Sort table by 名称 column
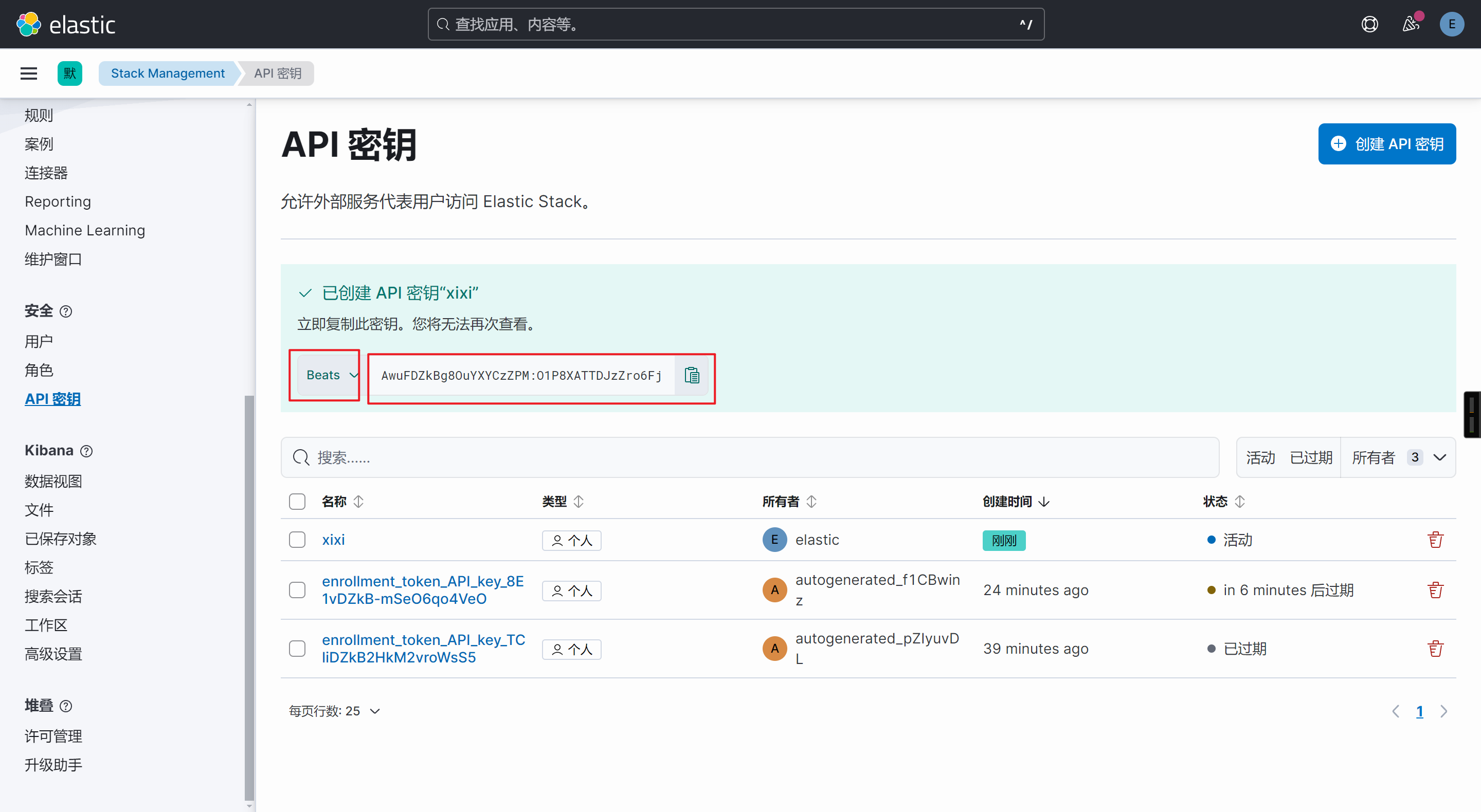Image resolution: width=1481 pixels, height=812 pixels. [x=342, y=502]
